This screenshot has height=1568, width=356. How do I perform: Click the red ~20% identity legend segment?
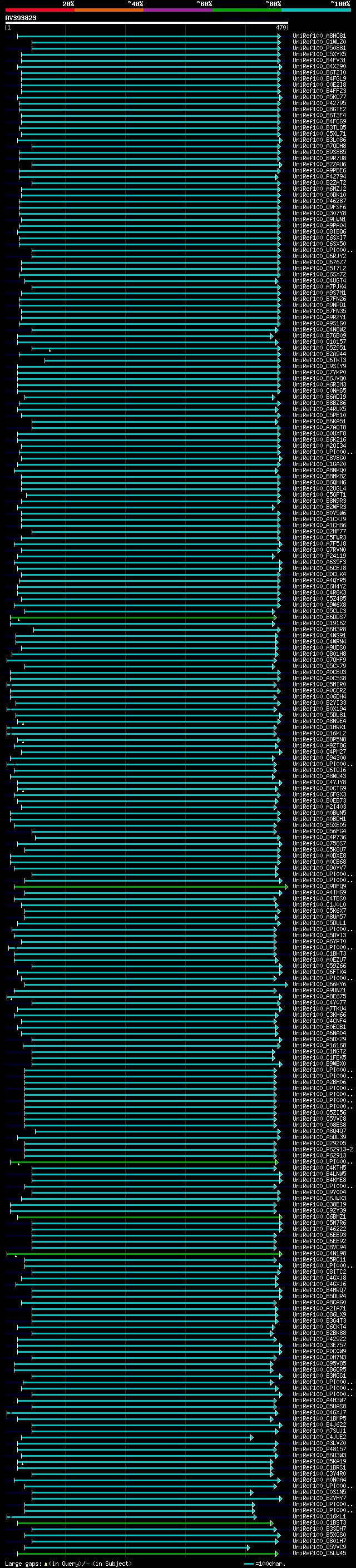pos(39,10)
